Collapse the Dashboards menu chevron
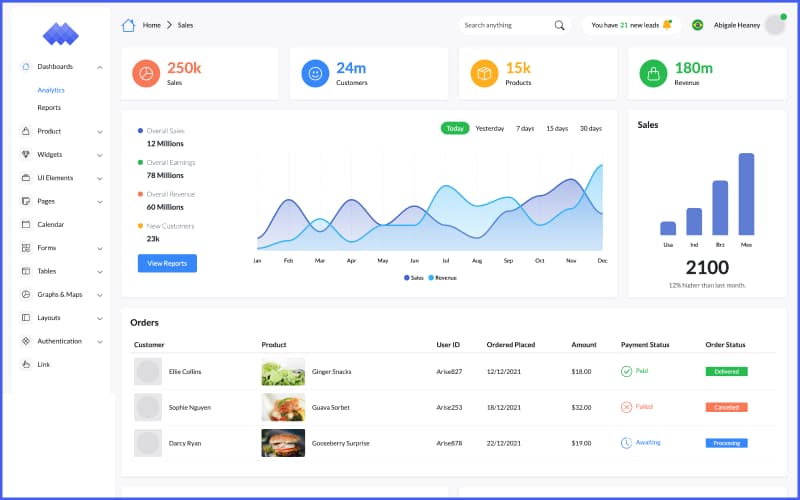This screenshot has height=500, width=800. [99, 67]
